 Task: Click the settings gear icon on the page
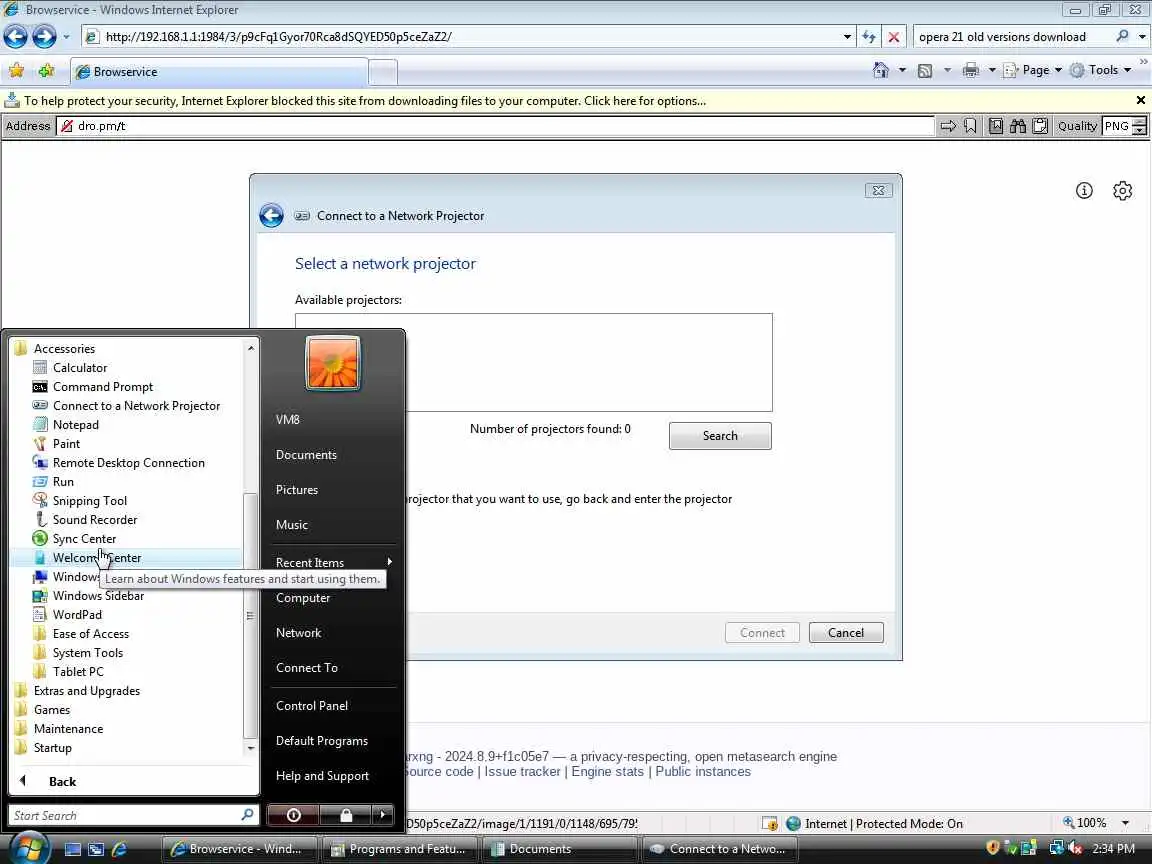click(1122, 191)
